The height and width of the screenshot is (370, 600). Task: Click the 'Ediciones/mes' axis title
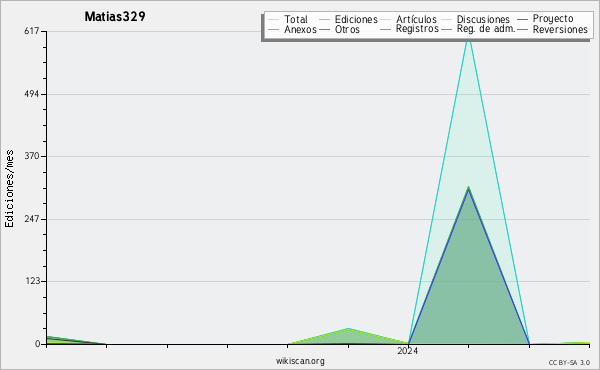tap(9, 189)
